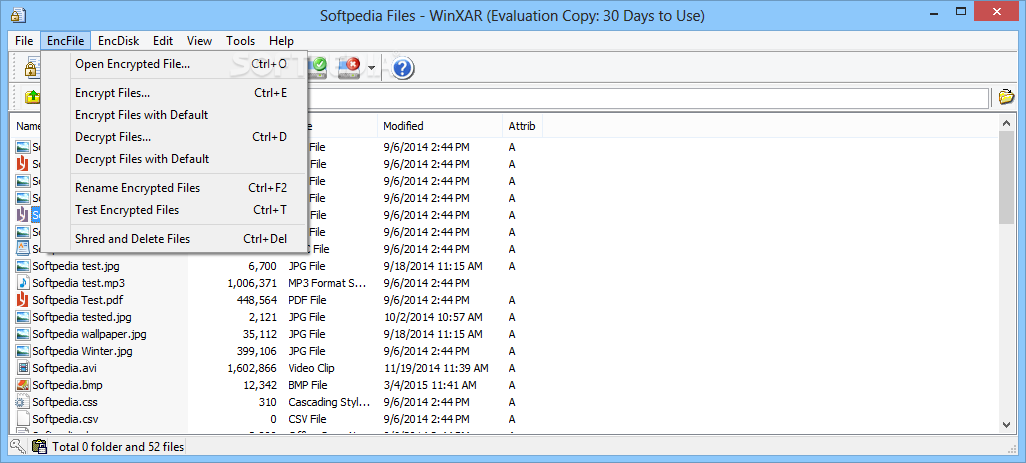Click the 3/4/2015 11:41 AM date cell

430,385
